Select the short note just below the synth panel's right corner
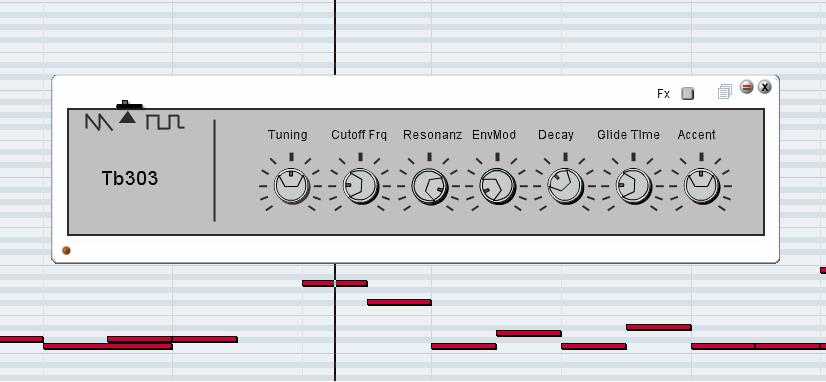The width and height of the screenshot is (826, 382). point(823,270)
